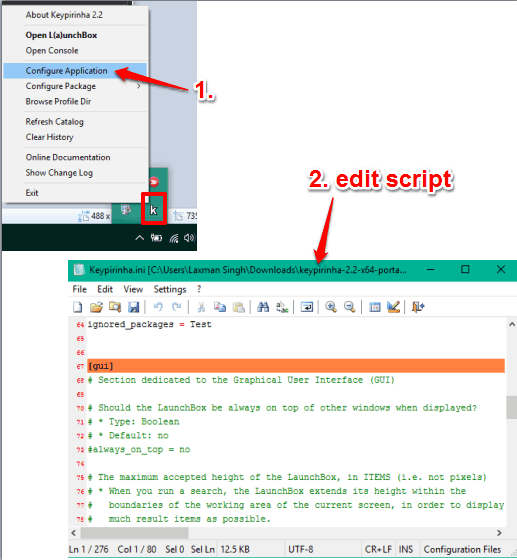The width and height of the screenshot is (517, 560).
Task: Click the Copy toolbar icon
Action: [x=220, y=307]
